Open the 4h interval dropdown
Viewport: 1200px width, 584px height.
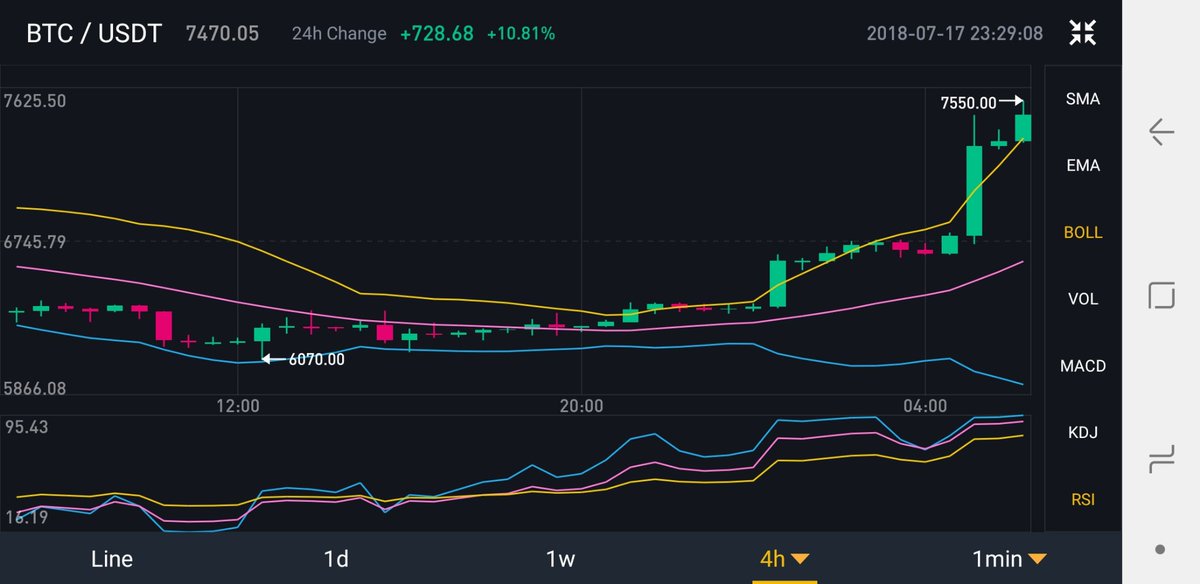784,559
